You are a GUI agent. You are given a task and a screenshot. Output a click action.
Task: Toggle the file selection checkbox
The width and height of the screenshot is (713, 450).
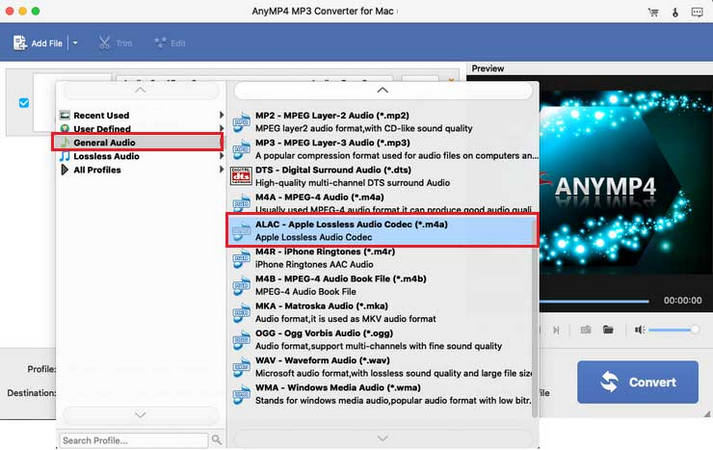click(24, 103)
